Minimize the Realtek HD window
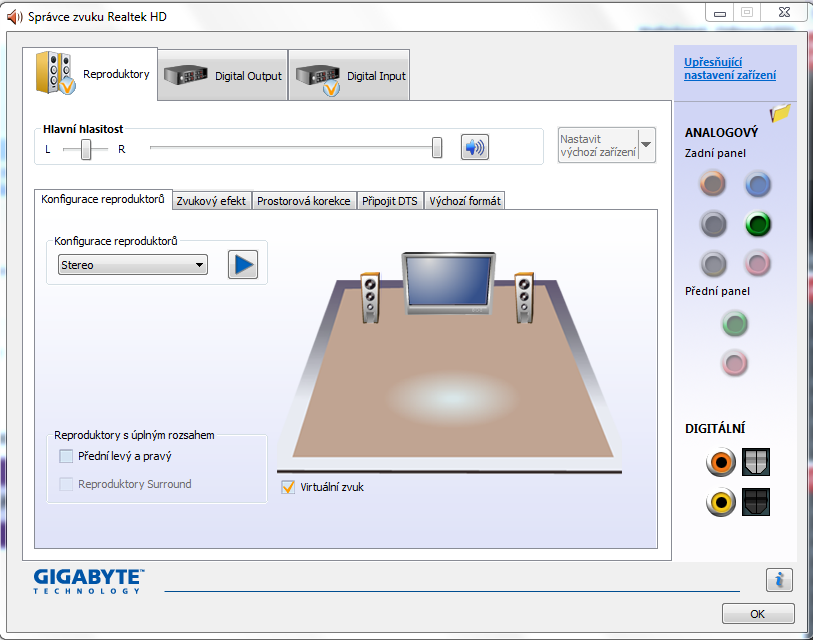The width and height of the screenshot is (813, 640). click(x=720, y=13)
